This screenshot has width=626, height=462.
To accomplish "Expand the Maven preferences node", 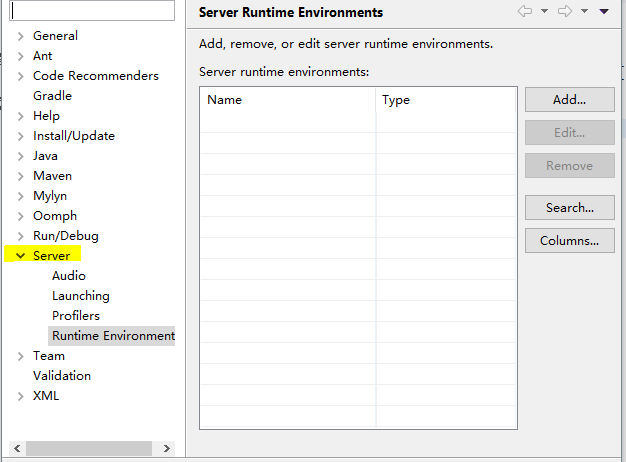I will [20, 176].
